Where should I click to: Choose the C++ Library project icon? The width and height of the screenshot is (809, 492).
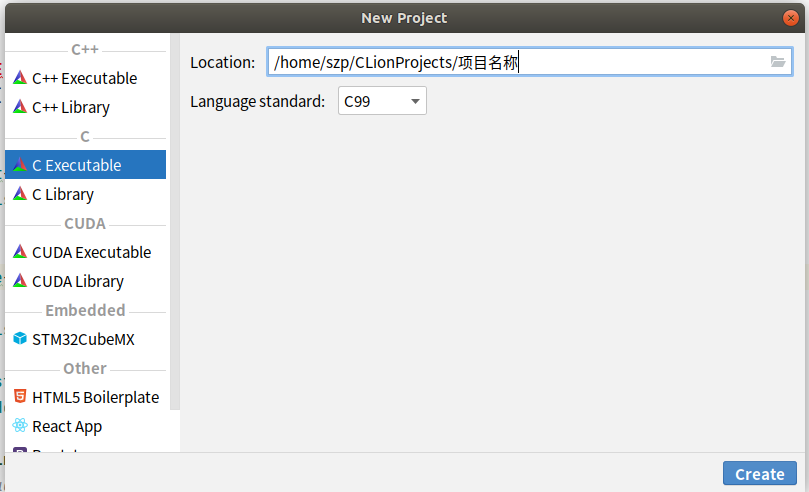[x=20, y=107]
